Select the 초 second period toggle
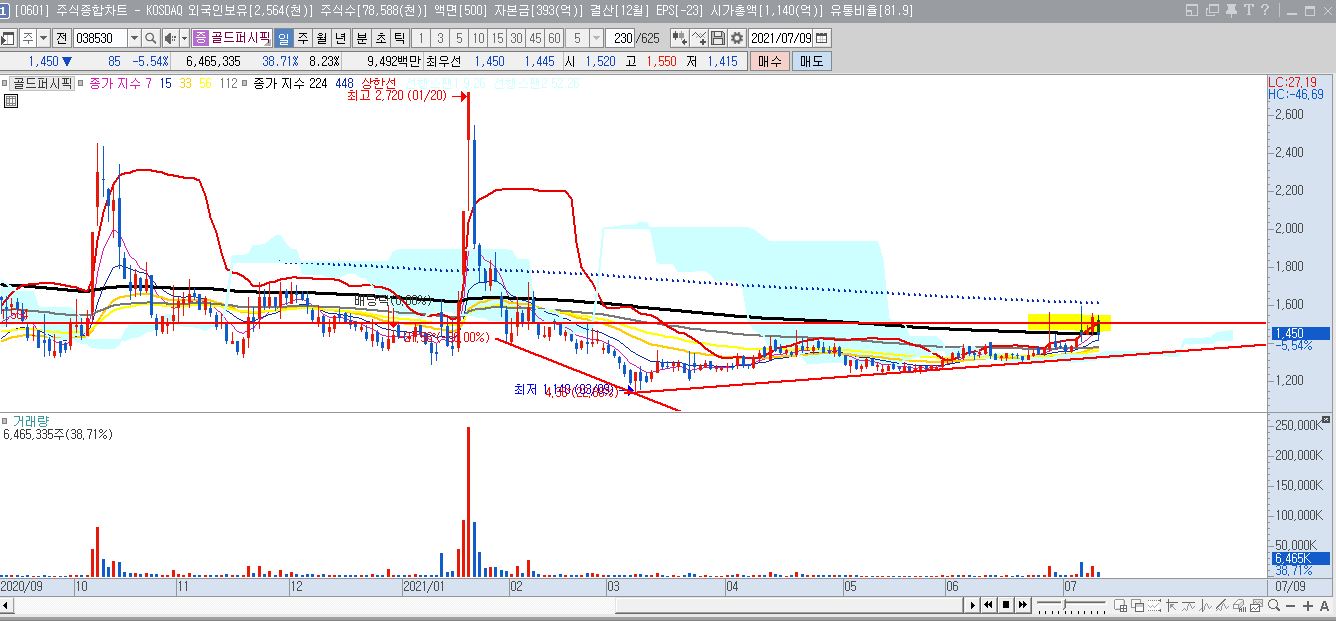Screen dimensions: 1336x621 380,38
